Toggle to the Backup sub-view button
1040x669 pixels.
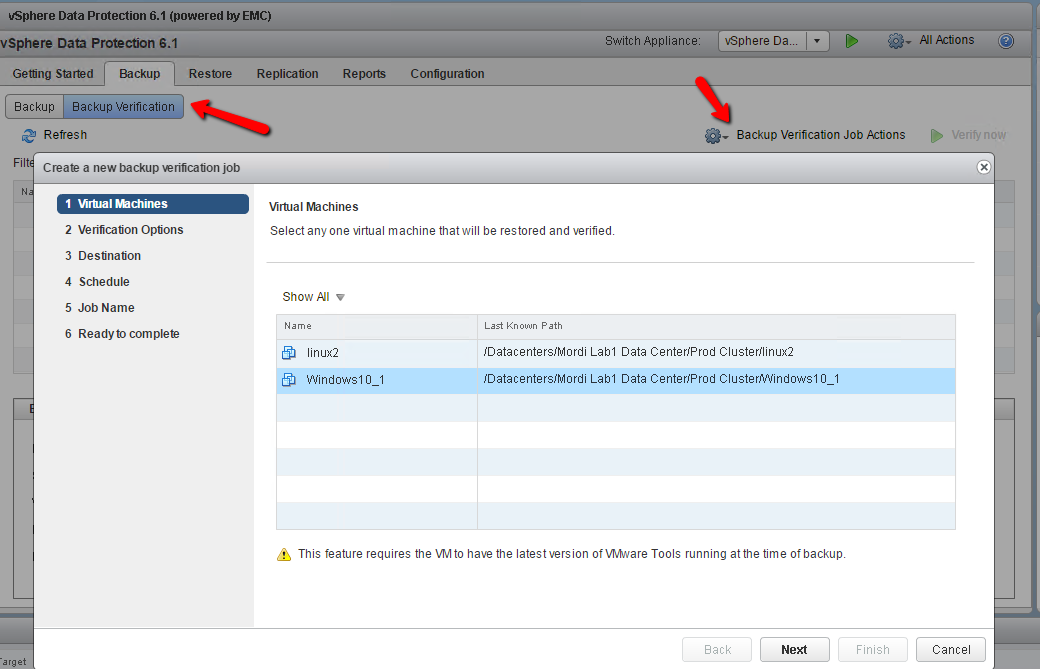tap(34, 107)
